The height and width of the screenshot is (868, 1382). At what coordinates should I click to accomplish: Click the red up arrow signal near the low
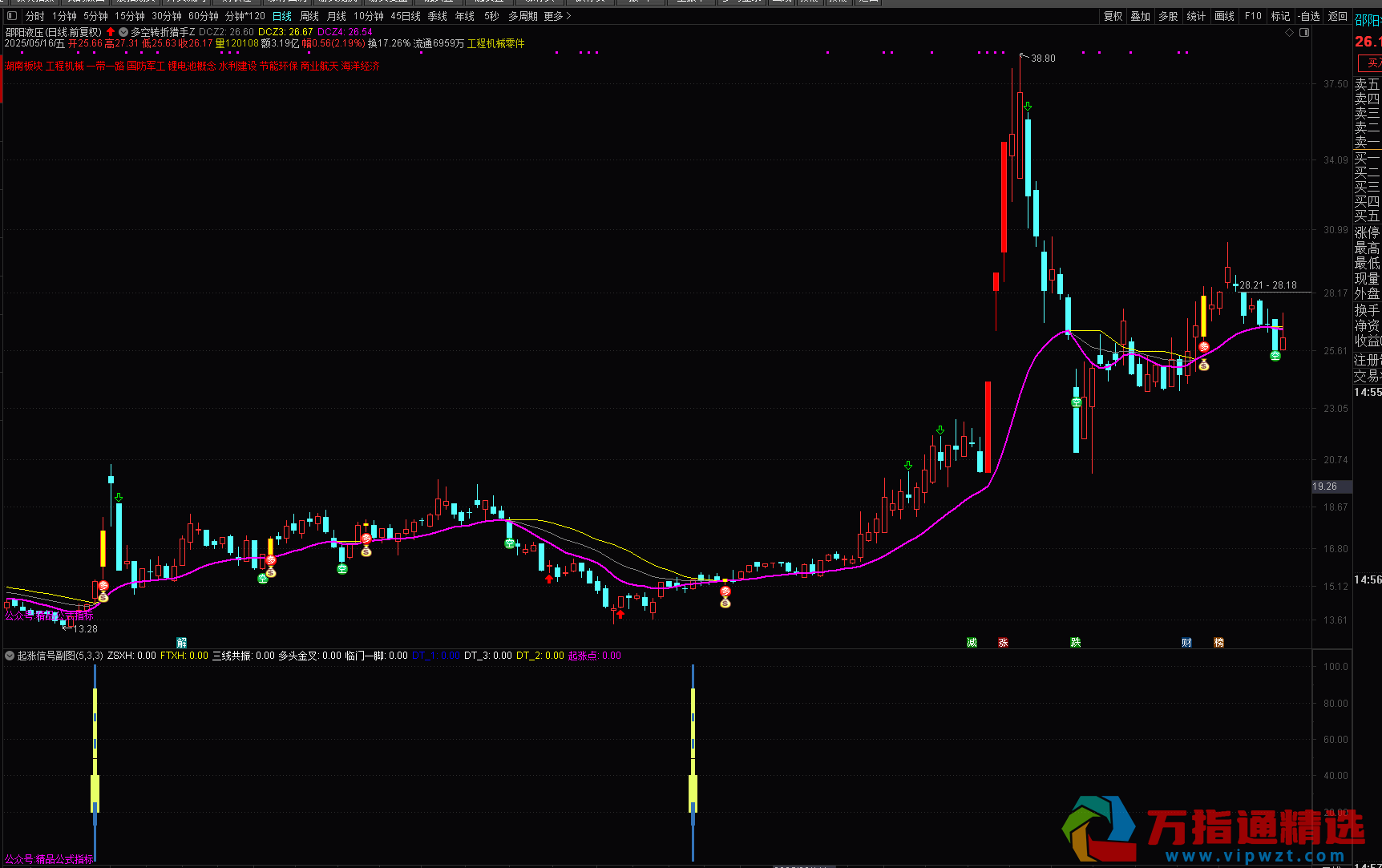pyautogui.click(x=620, y=614)
